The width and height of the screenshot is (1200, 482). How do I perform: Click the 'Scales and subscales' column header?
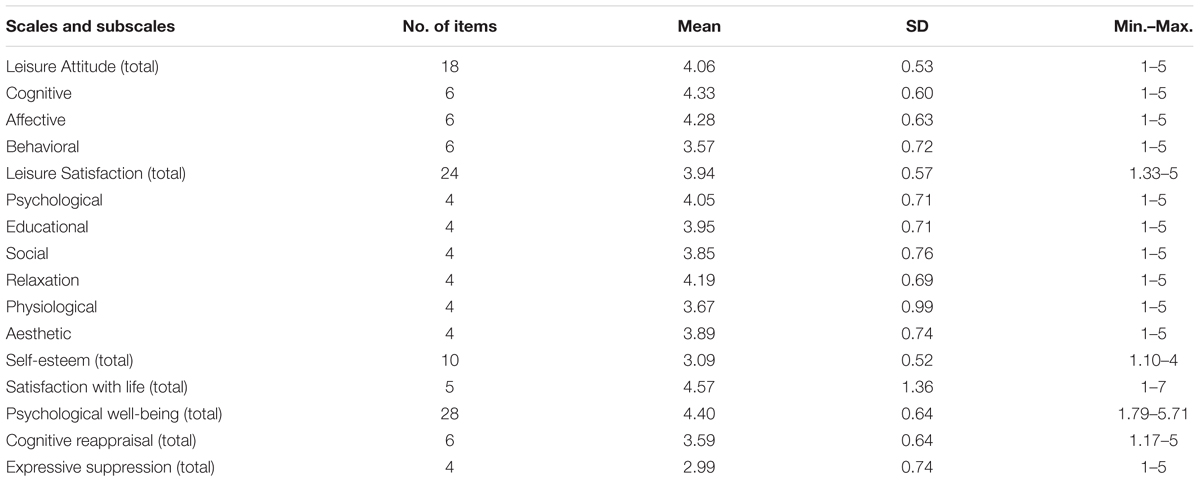click(x=90, y=27)
